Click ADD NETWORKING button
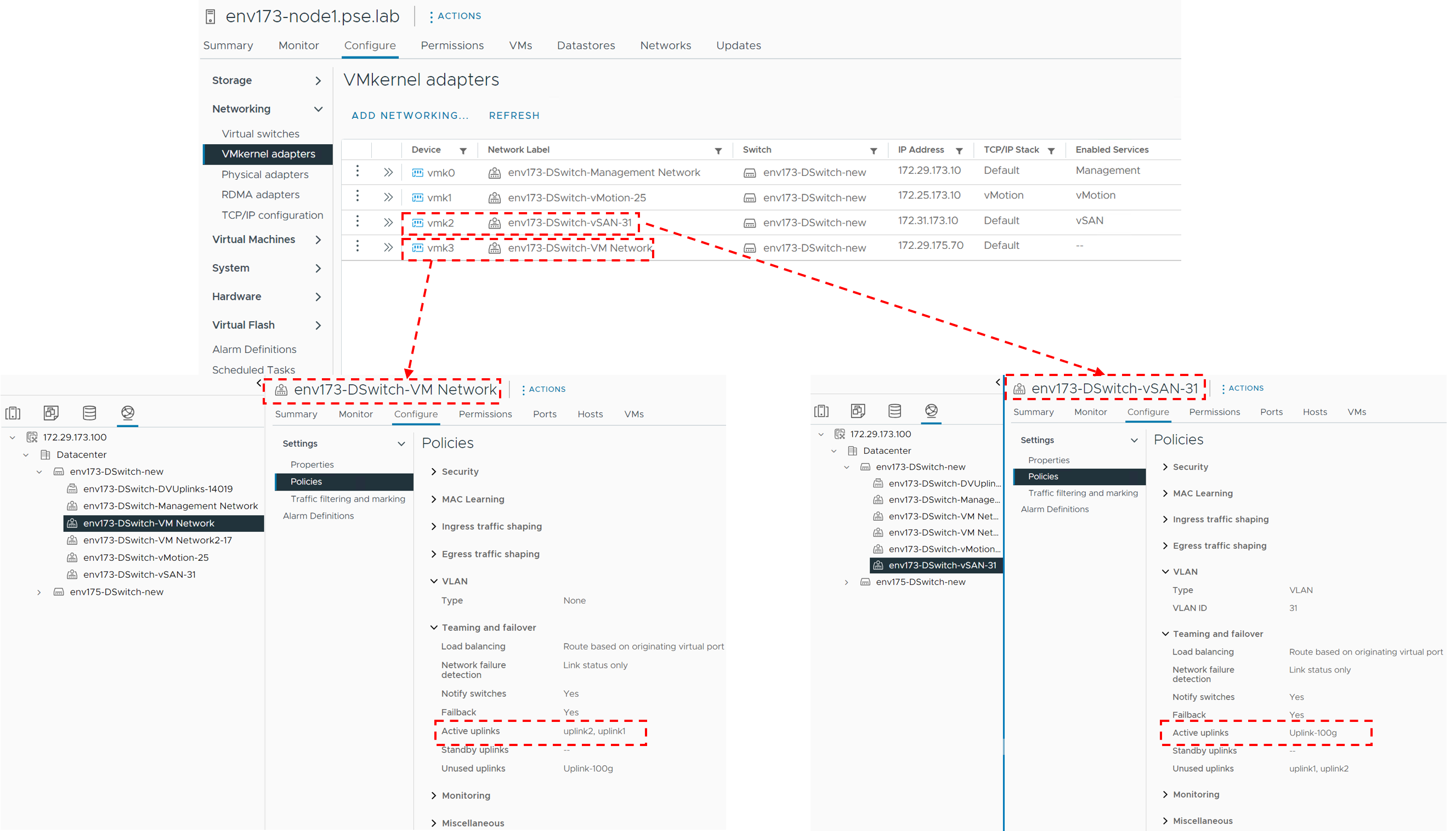Viewport: 1456px width, 831px height. click(x=410, y=115)
